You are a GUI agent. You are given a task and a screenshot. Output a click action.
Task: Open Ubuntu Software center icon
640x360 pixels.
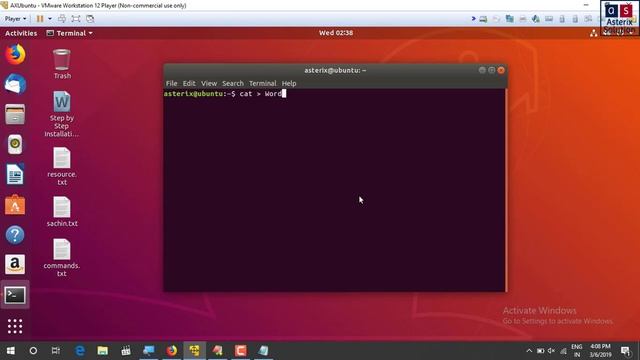click(15, 204)
